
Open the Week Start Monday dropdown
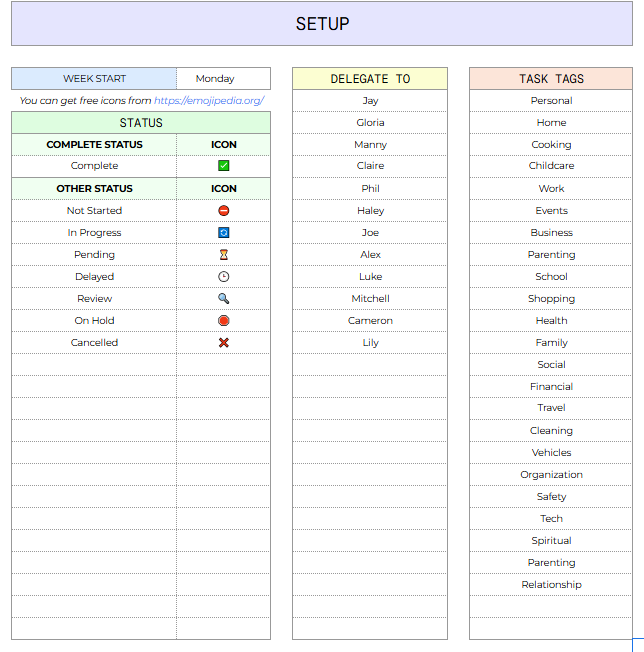(223, 79)
